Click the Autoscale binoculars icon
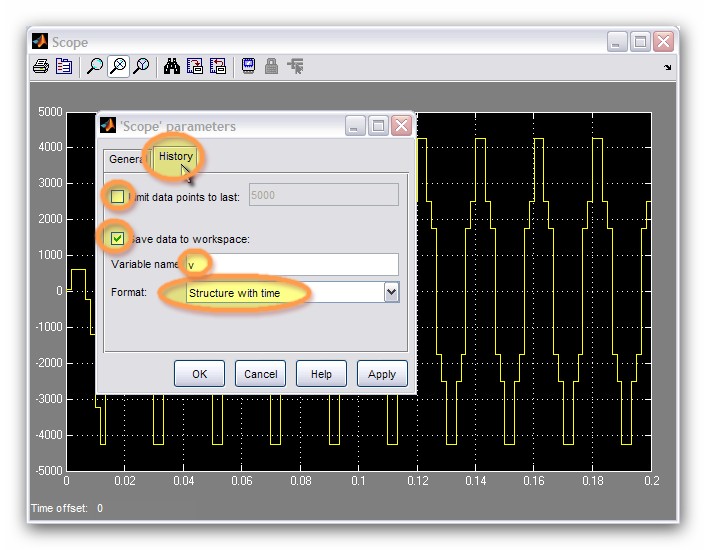706x550 pixels. coord(172,67)
